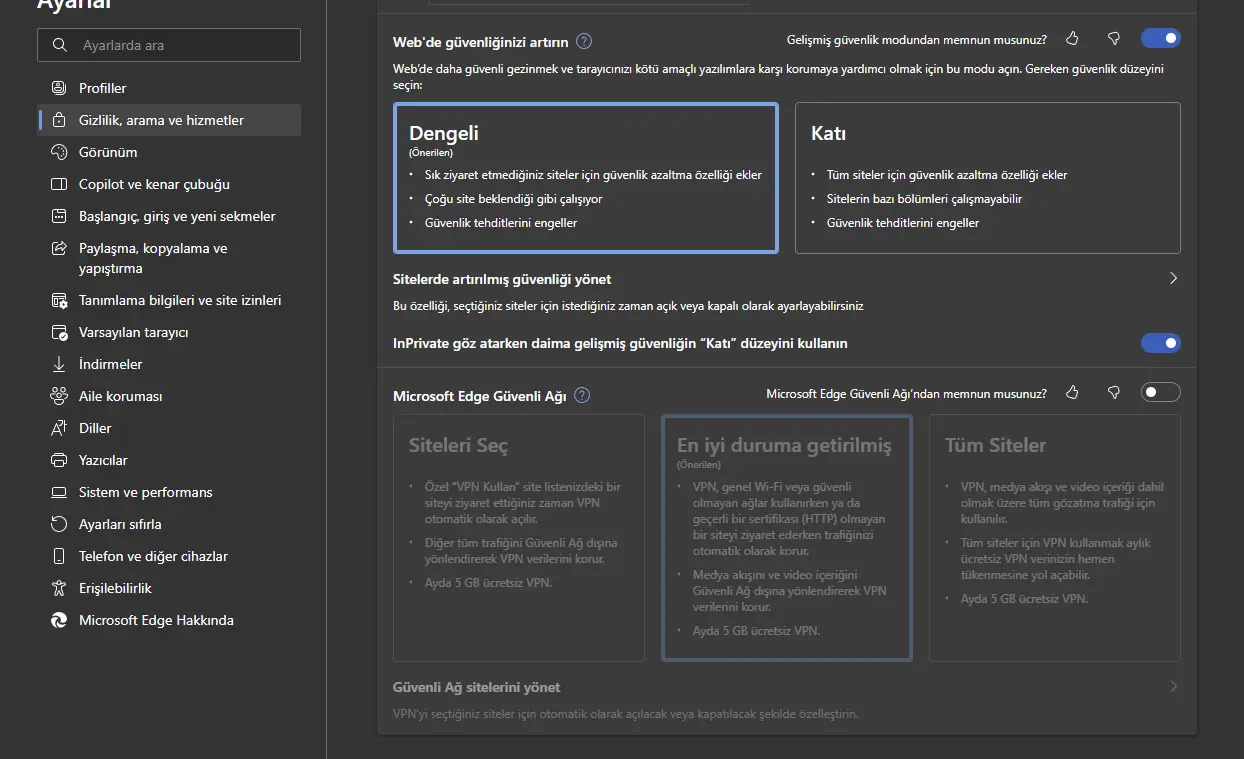The height and width of the screenshot is (759, 1244).
Task: Open chevron for Güvenli Ağ sitelerini yönet
Action: coord(1173,687)
